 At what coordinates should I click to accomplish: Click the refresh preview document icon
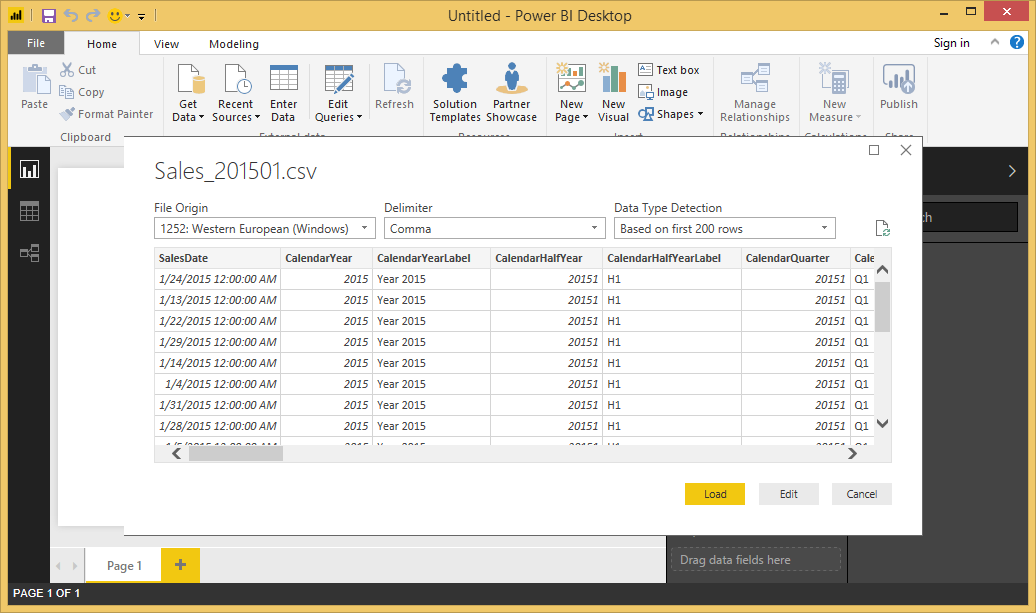point(882,229)
